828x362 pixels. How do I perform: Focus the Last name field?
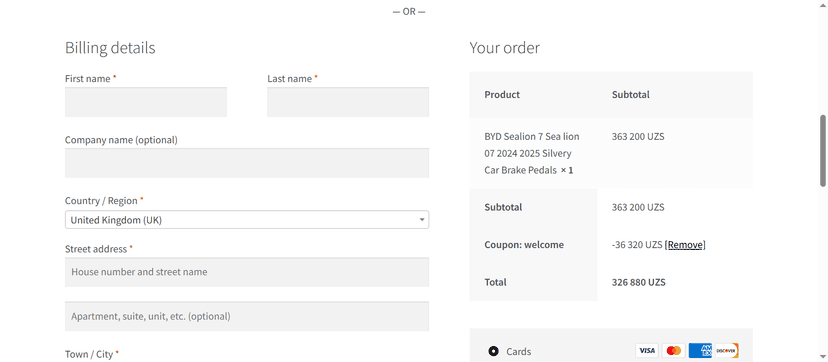tap(348, 102)
